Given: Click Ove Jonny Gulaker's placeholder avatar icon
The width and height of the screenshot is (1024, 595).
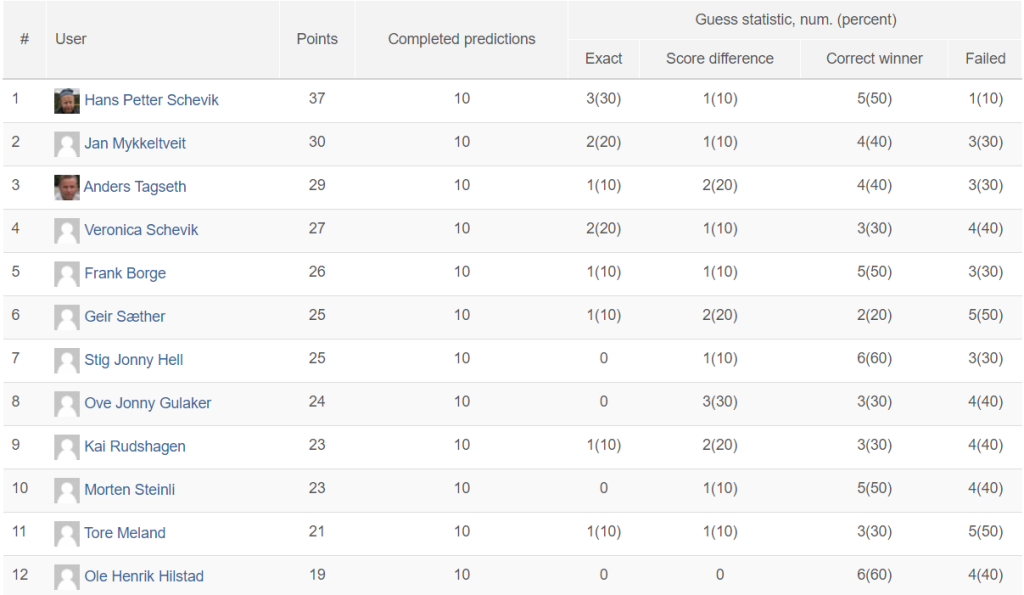Looking at the screenshot, I should tap(67, 404).
